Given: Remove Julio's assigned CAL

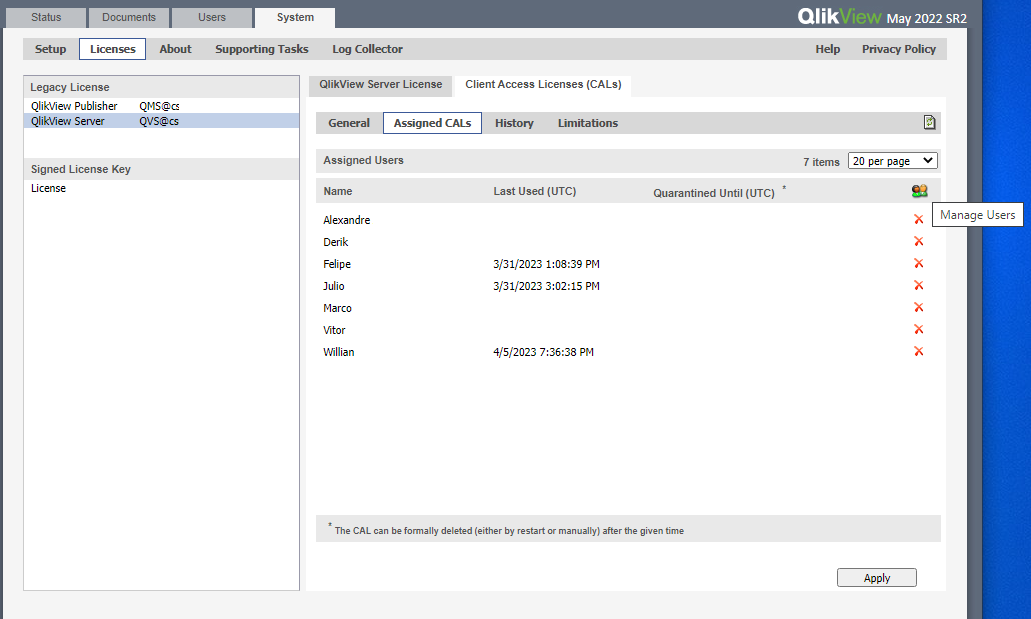Looking at the screenshot, I should point(919,285).
